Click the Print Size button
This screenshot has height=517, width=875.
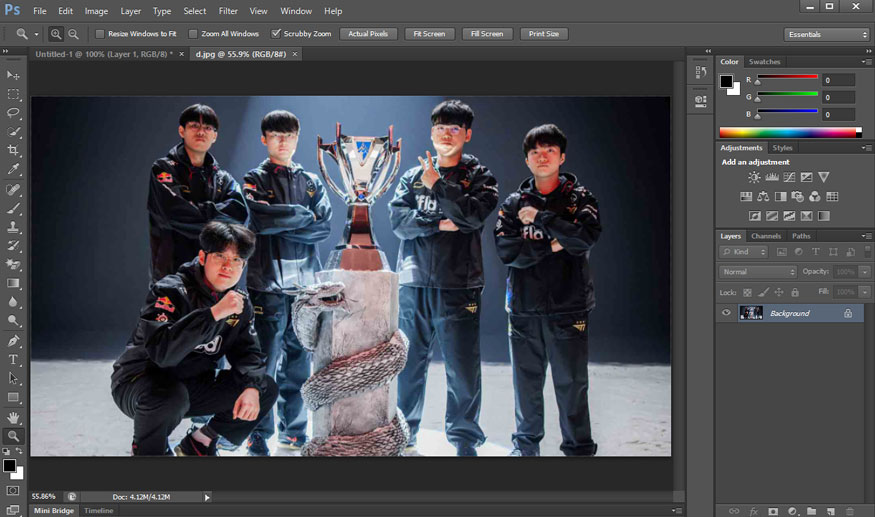(544, 34)
